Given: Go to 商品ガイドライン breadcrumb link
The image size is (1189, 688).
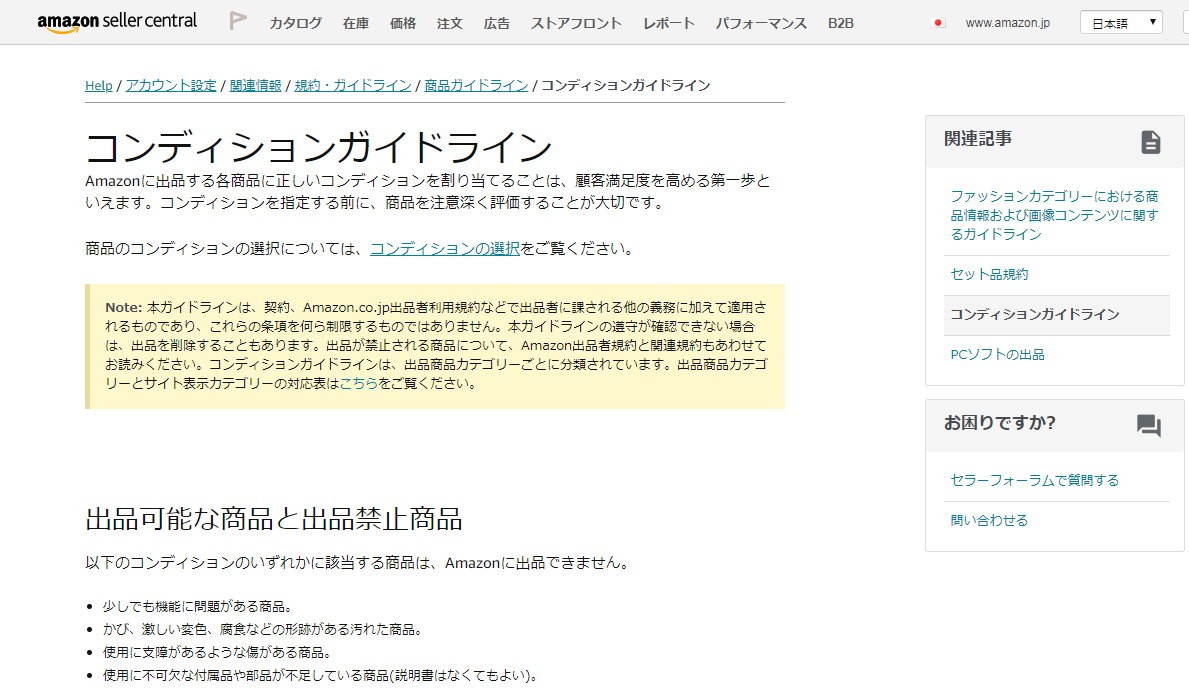Looking at the screenshot, I should point(476,86).
